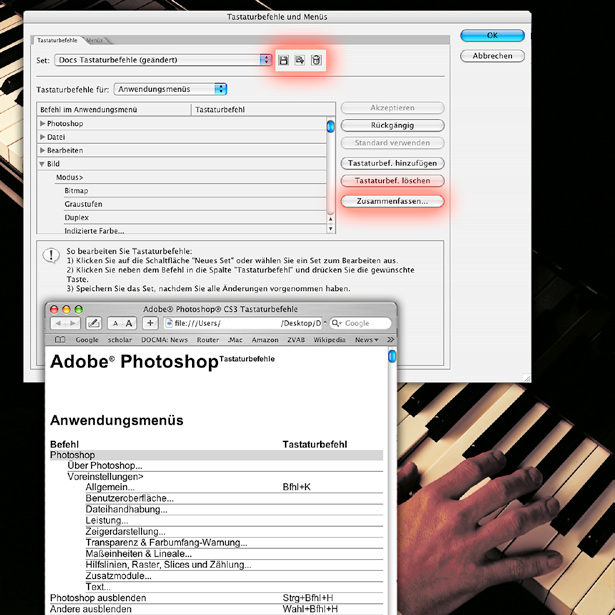
Task: Go forward in the browser window
Action: pos(73,323)
